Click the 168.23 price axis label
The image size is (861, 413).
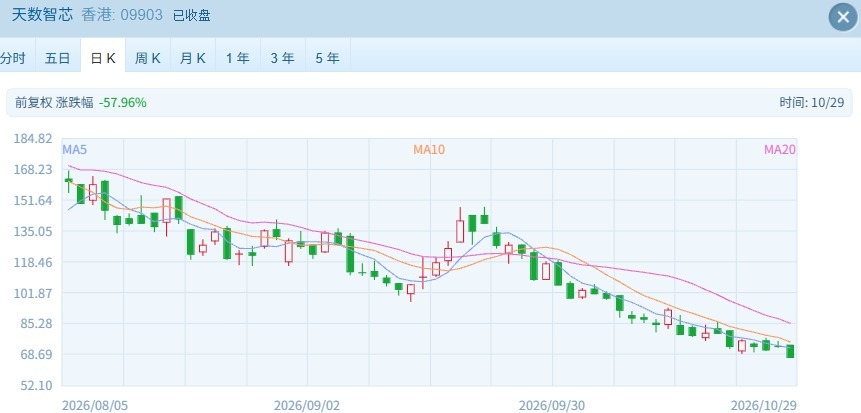(x=33, y=170)
